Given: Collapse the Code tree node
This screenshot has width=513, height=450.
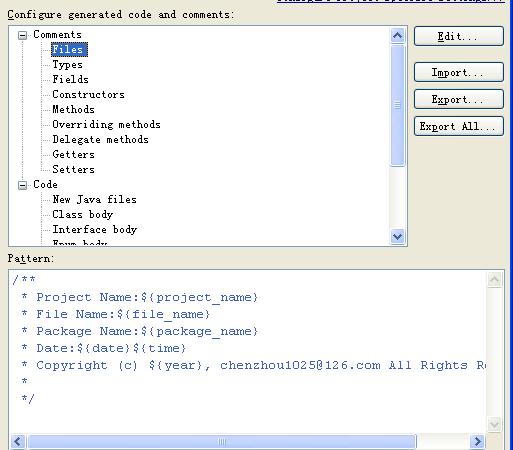Looking at the screenshot, I should tap(22, 185).
